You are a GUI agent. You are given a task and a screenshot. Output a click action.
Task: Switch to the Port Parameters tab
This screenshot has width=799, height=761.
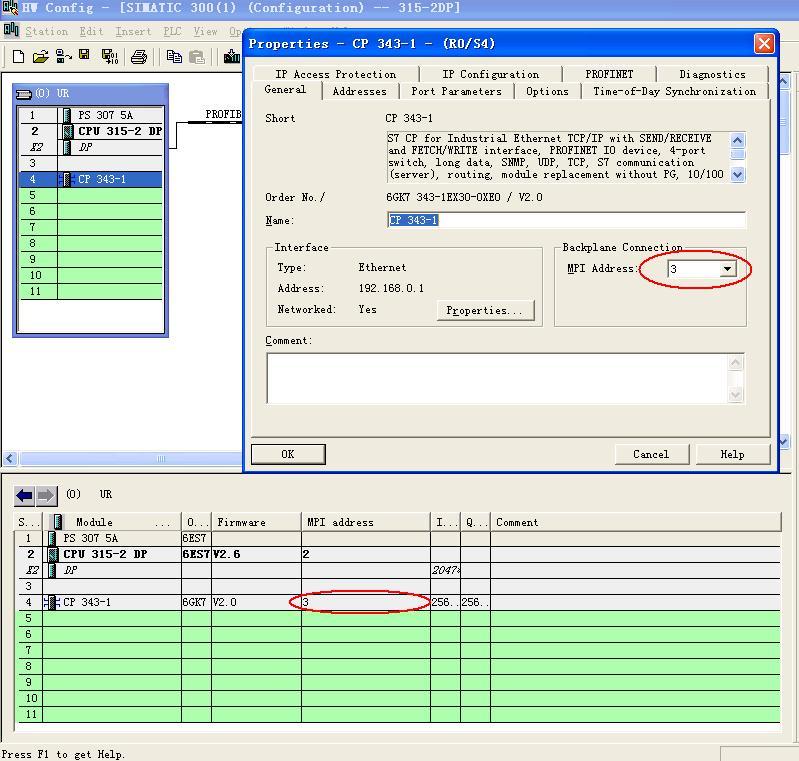(x=456, y=92)
